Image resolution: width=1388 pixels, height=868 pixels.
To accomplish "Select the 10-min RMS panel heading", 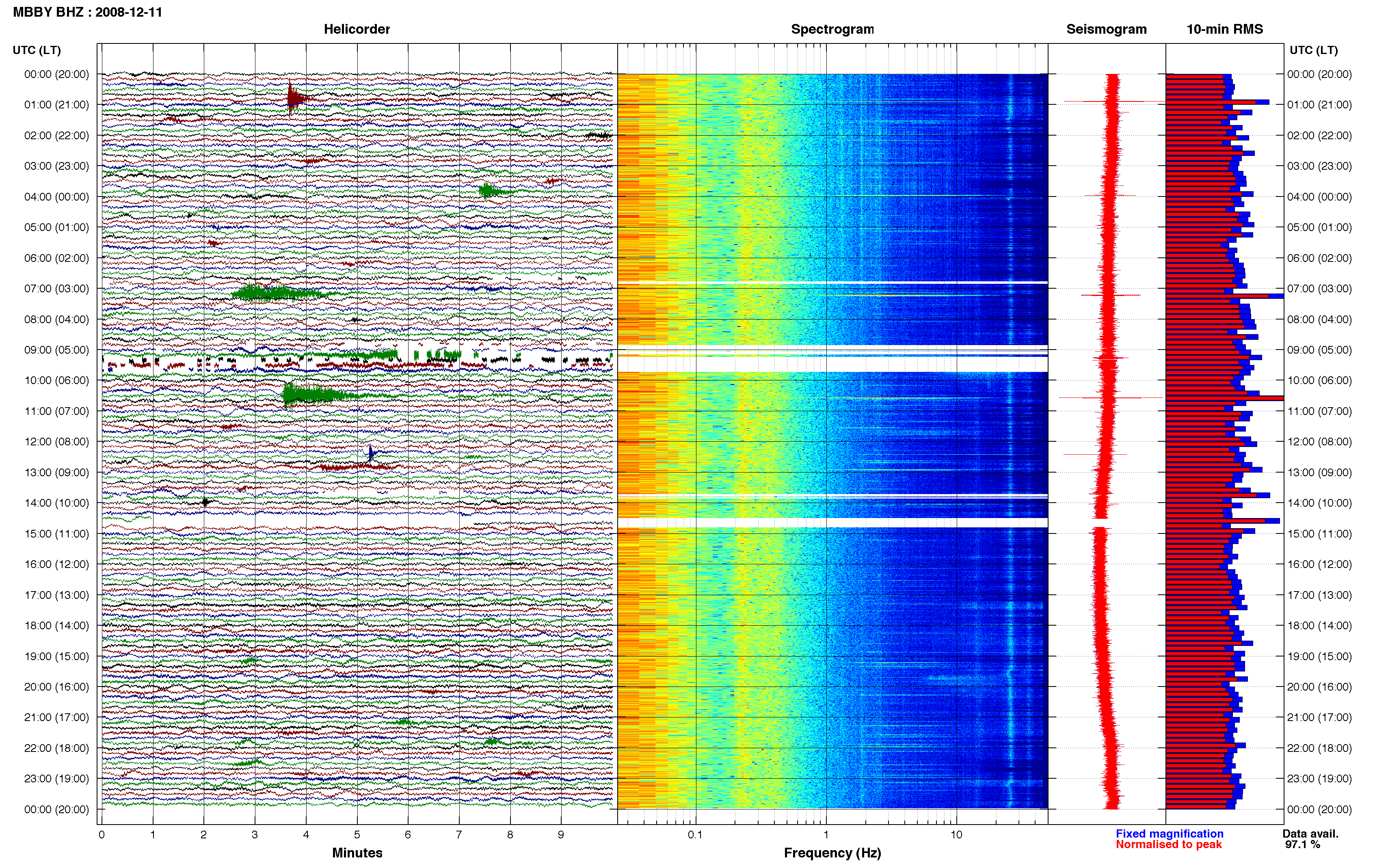I will (x=1224, y=29).
